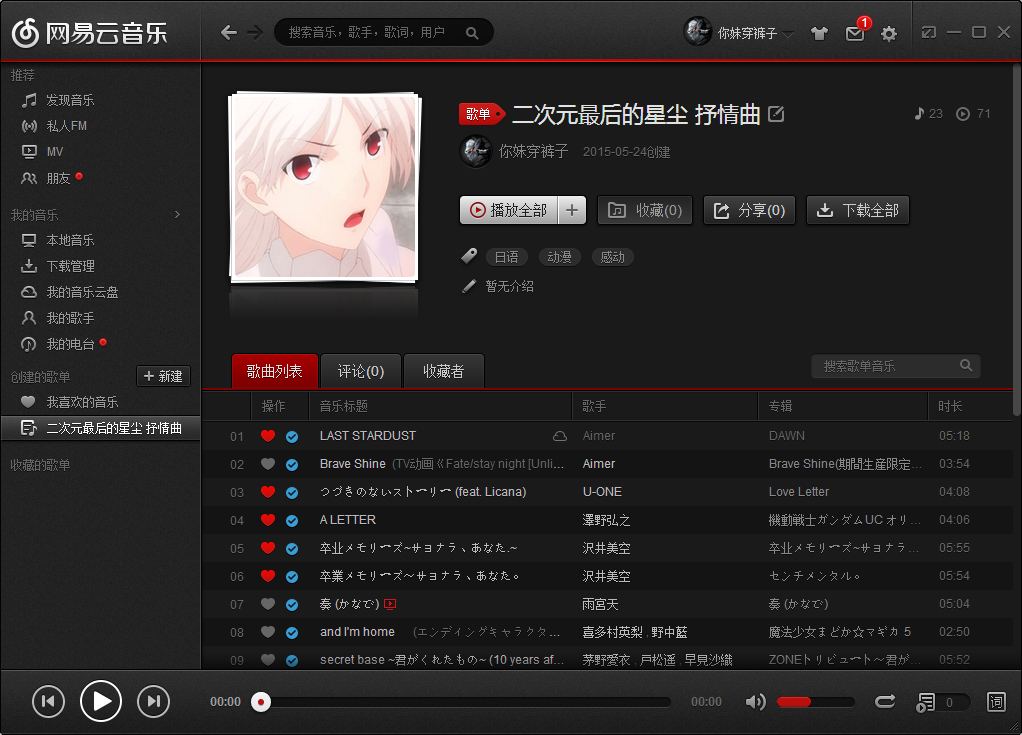Switch to mini mode icon

(x=929, y=32)
